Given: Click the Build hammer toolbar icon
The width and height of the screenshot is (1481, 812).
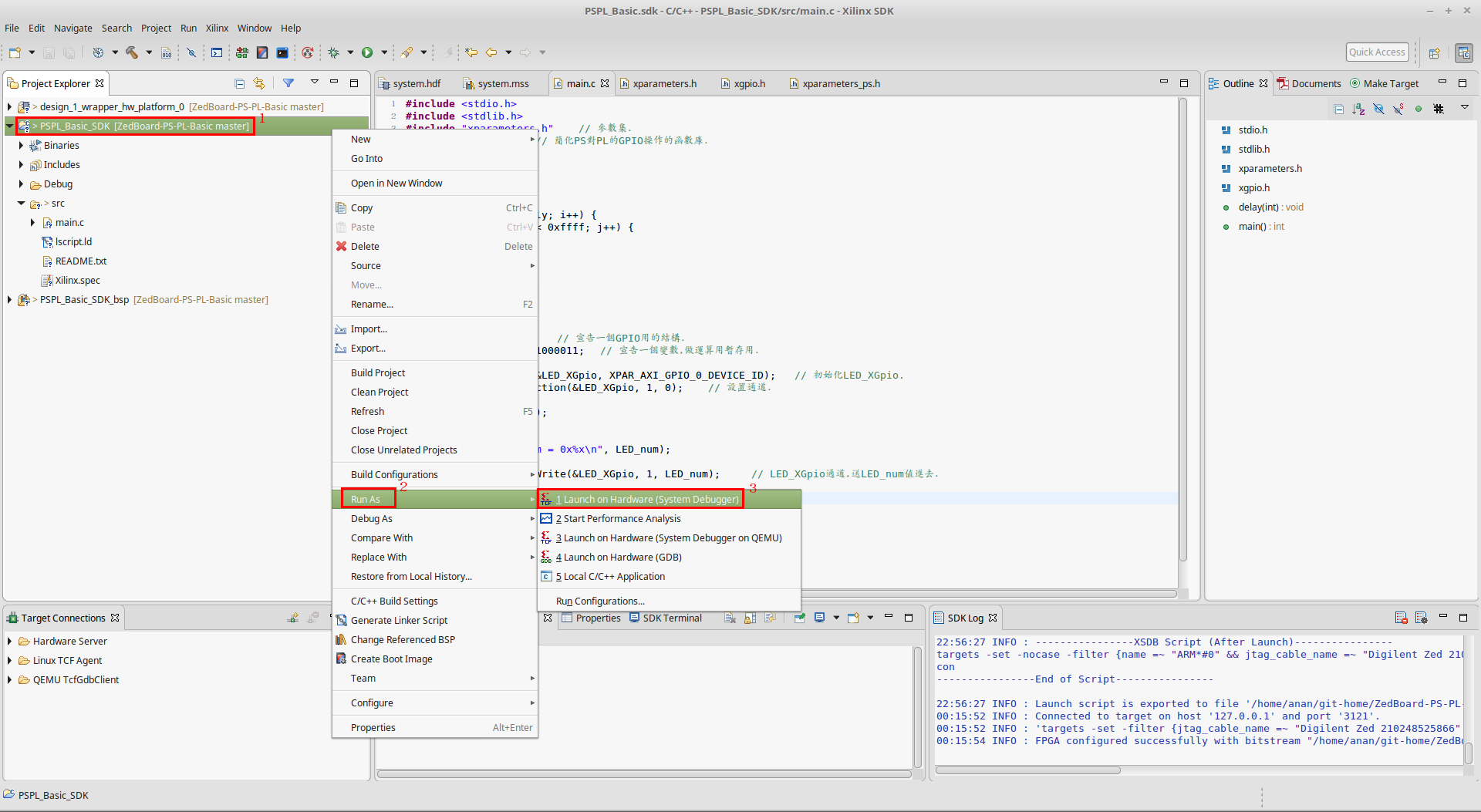Looking at the screenshot, I should point(132,52).
